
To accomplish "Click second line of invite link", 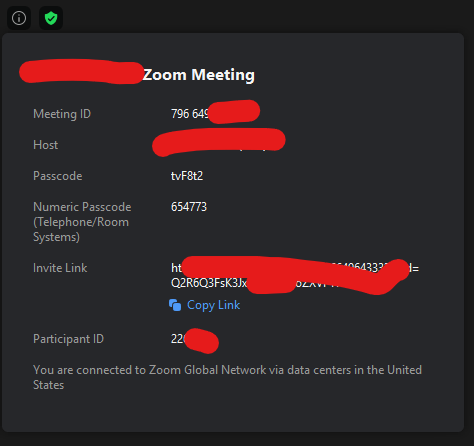I will click(255, 283).
